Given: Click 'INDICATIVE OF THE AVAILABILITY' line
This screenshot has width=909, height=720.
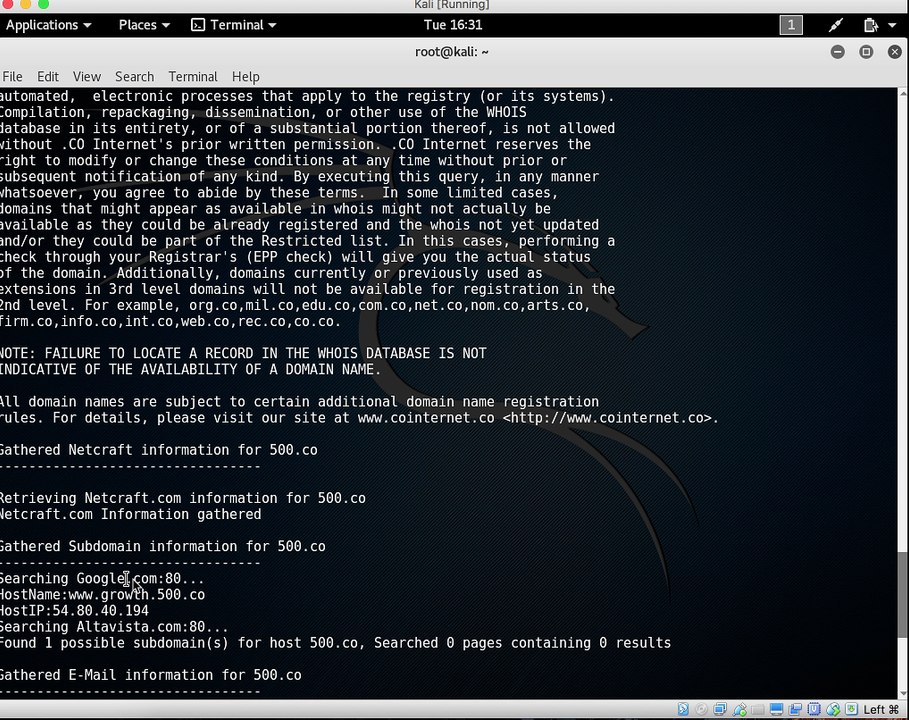Looking at the screenshot, I should (191, 369).
